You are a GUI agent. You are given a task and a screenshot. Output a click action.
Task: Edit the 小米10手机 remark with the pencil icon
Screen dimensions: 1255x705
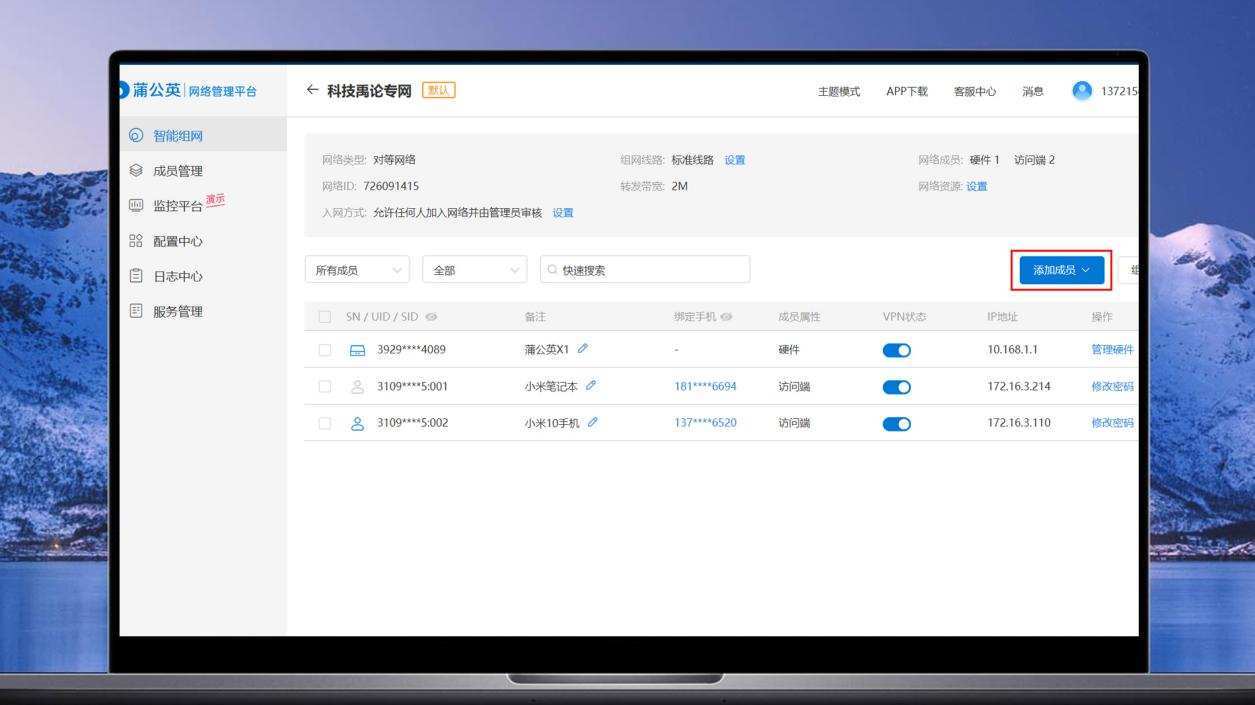coord(593,422)
